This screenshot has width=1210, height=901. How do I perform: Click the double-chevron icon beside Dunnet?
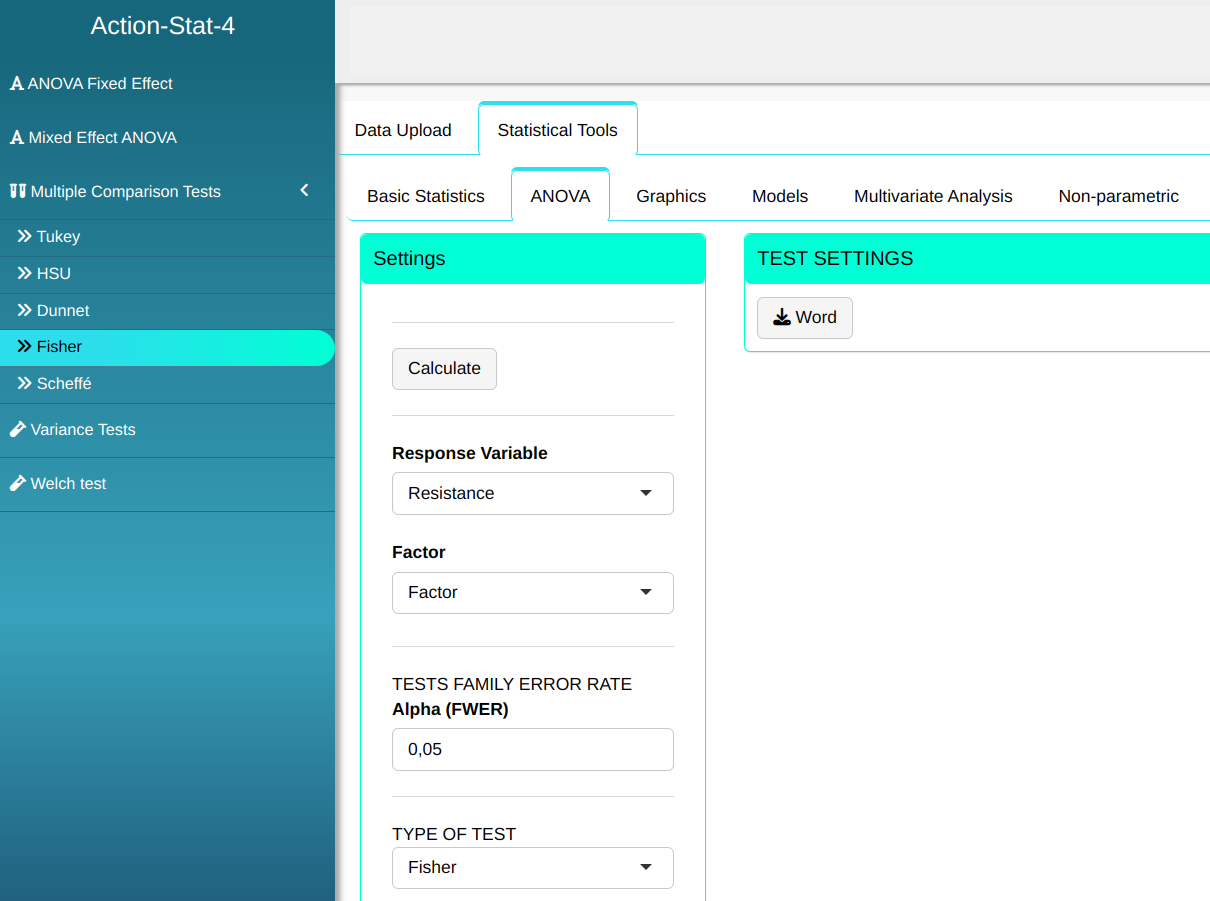(x=25, y=311)
